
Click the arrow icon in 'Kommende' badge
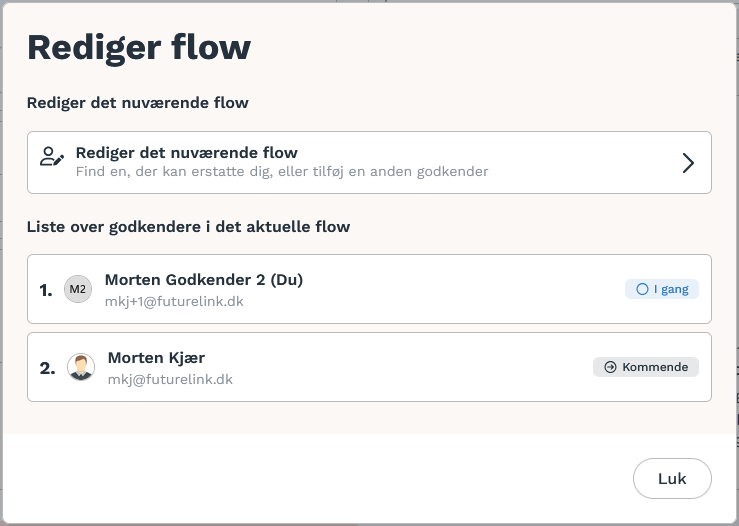[610, 367]
